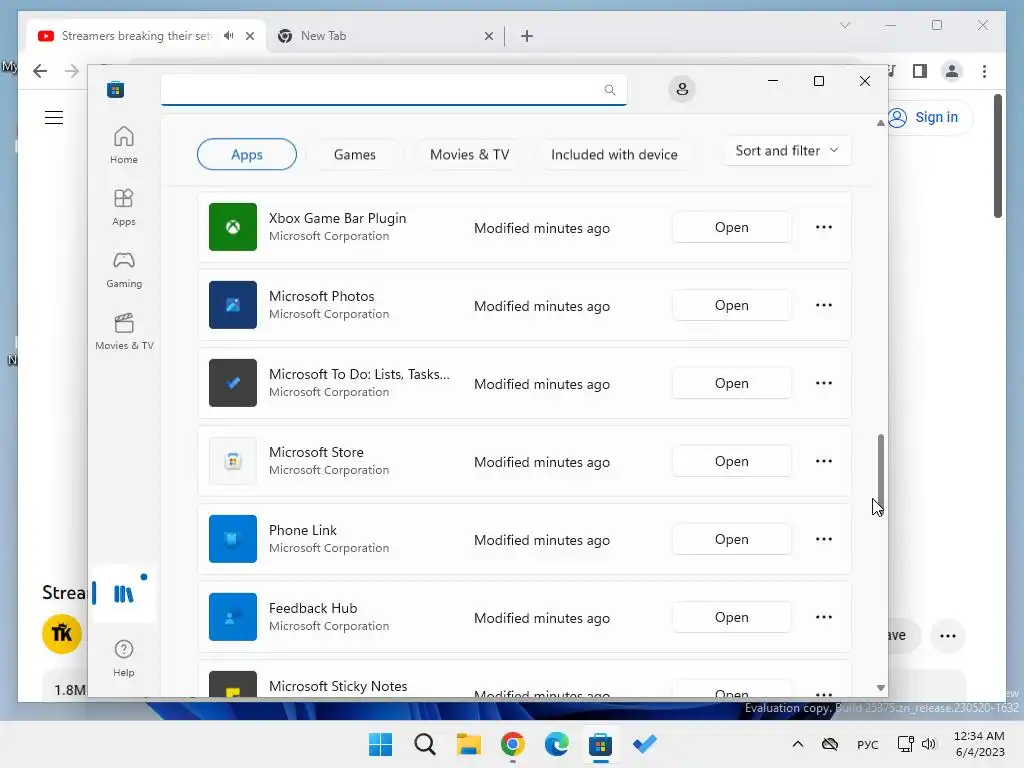
Task: Click scroll down arrow in Store list
Action: pos(880,688)
